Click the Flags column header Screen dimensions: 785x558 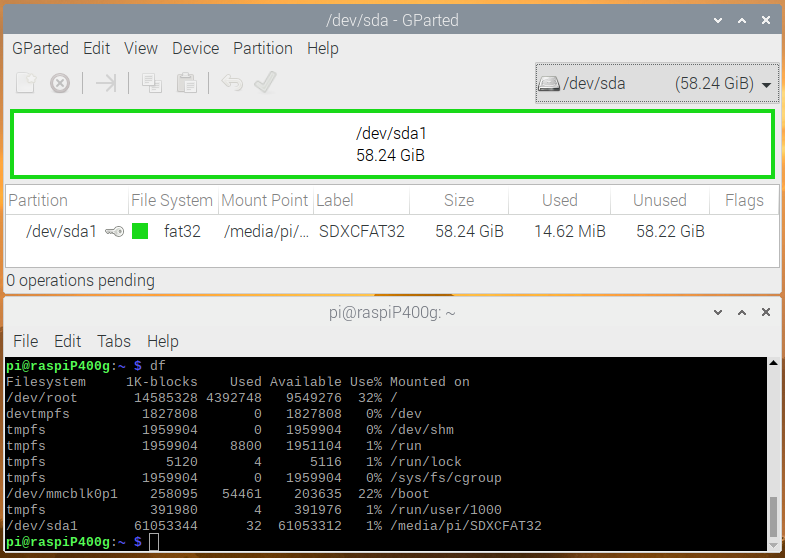[744, 200]
